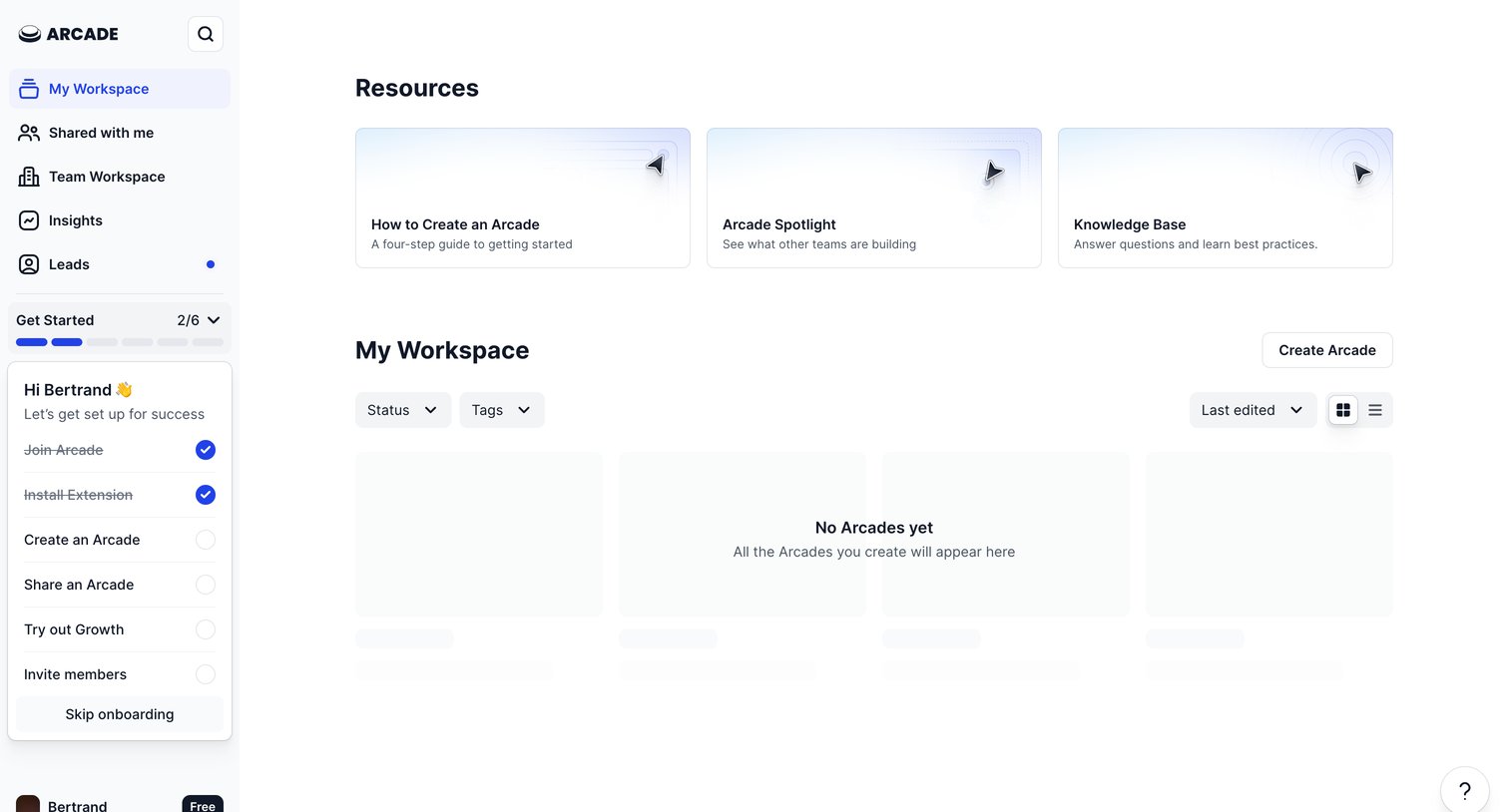Screen dimensions: 1509x812
Task: Collapse the Get Started checklist chevron
Action: 214,320
